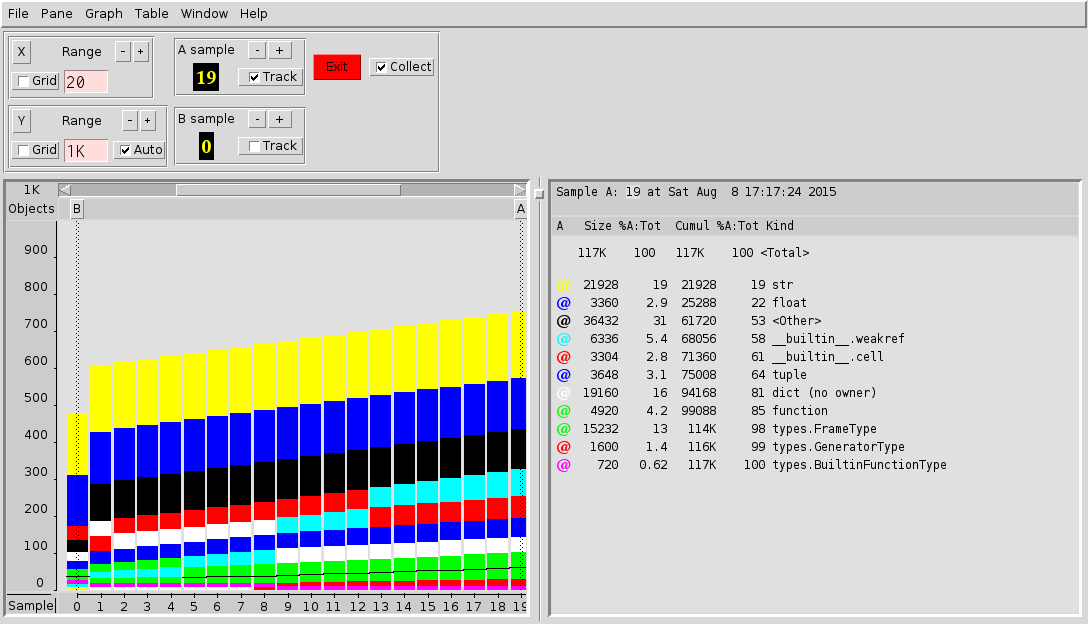Open the Window menu
The width and height of the screenshot is (1088, 624).
click(204, 13)
